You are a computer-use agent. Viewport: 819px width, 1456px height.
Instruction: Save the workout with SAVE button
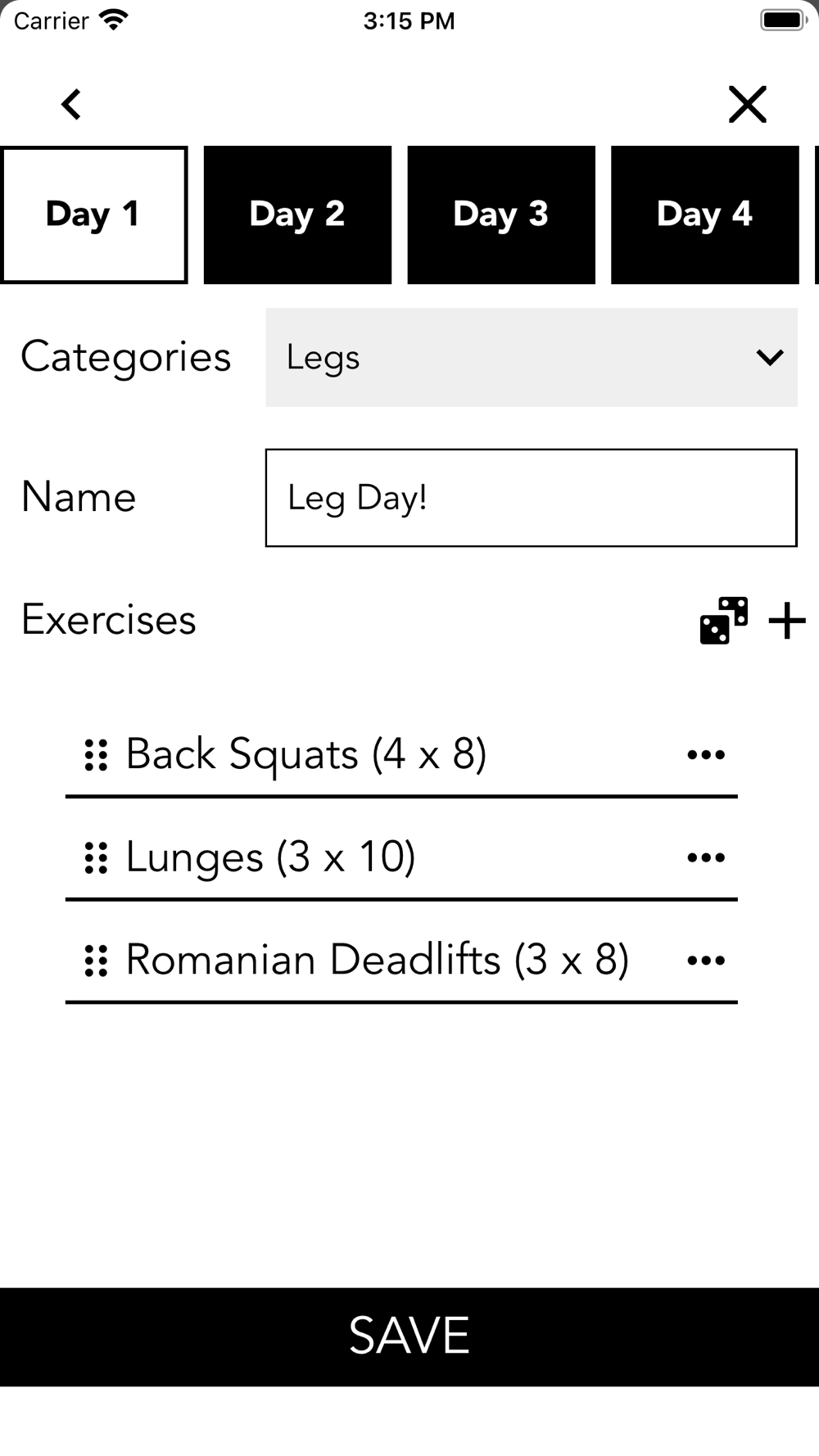pos(409,1336)
